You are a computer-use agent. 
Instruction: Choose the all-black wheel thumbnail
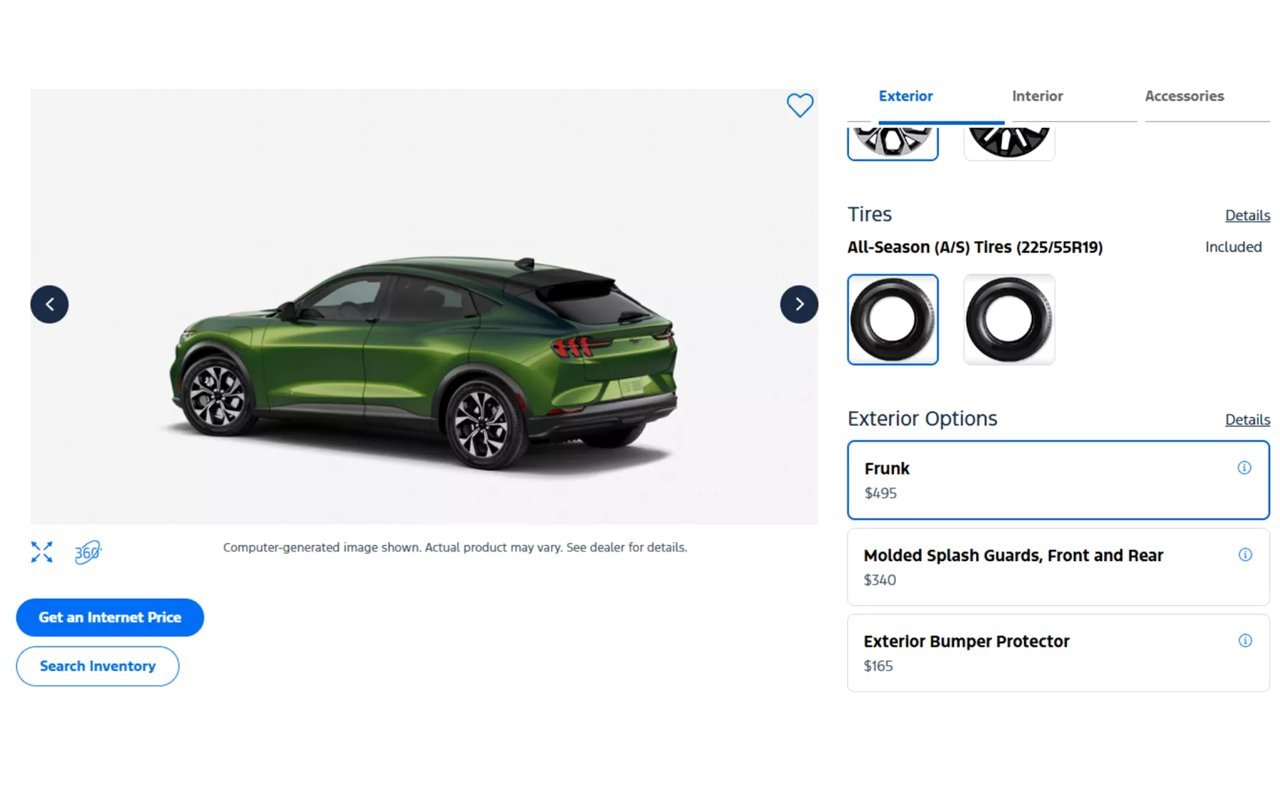pyautogui.click(x=1009, y=142)
